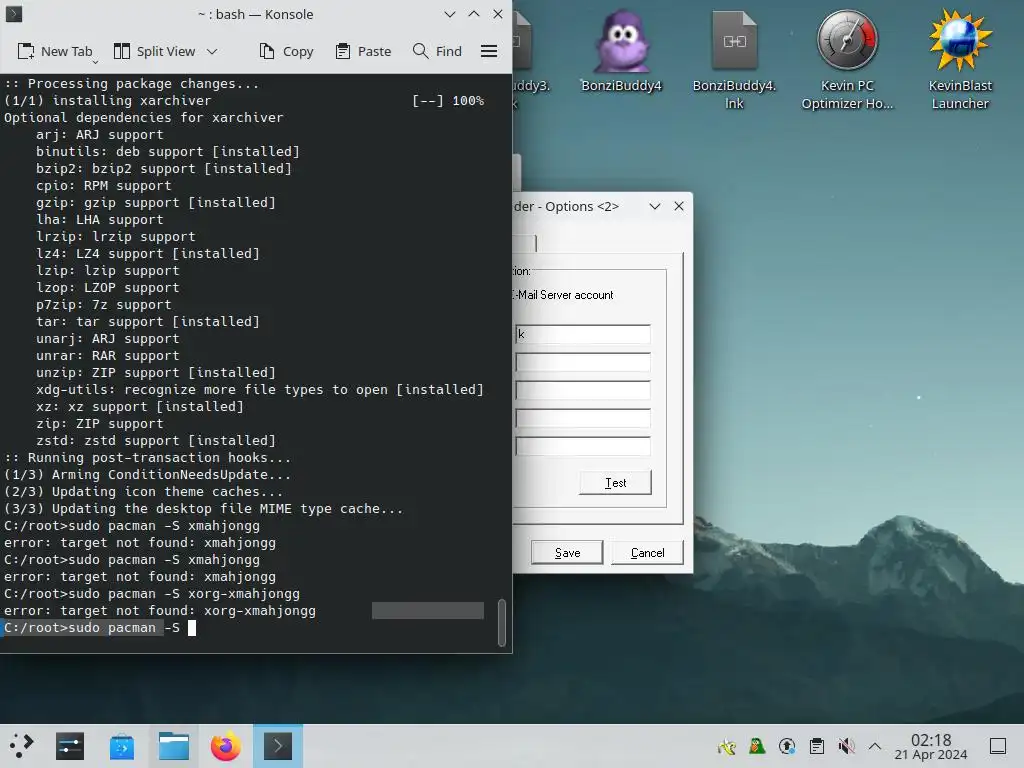
Task: Open the clipboard tray icon
Action: tap(817, 746)
